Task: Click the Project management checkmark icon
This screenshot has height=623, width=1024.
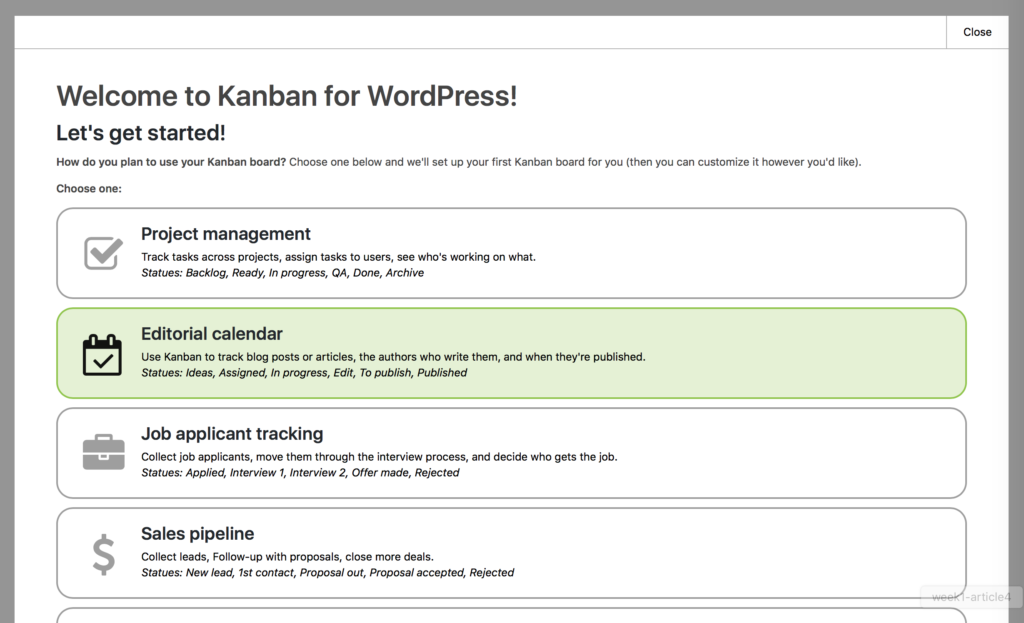Action: [103, 253]
